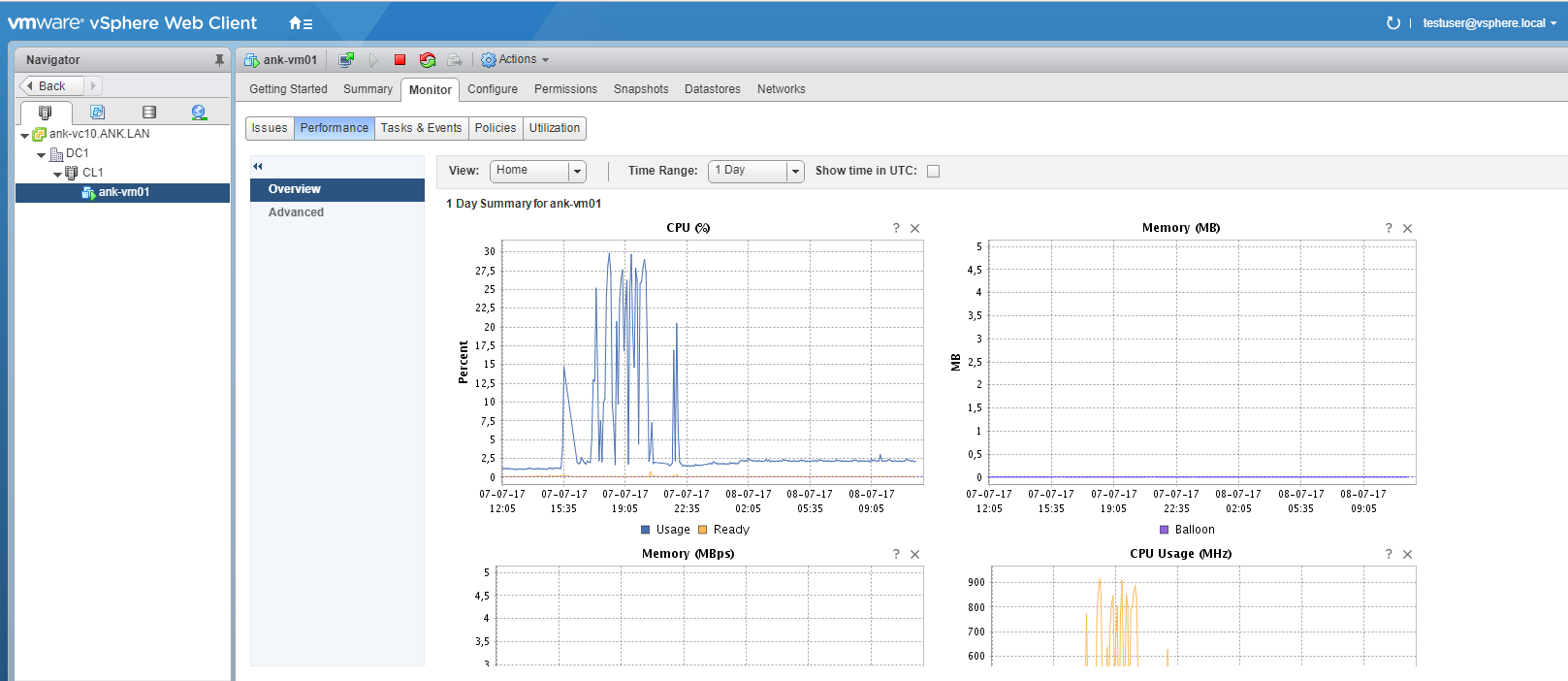Switch to Storage navigator view
This screenshot has height=681, width=1568.
click(x=148, y=113)
